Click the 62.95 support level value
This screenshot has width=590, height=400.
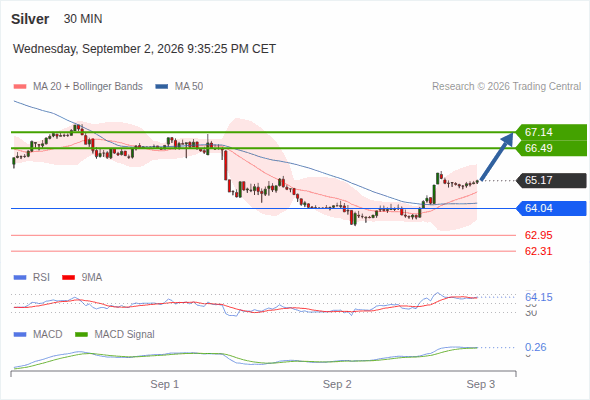538,236
